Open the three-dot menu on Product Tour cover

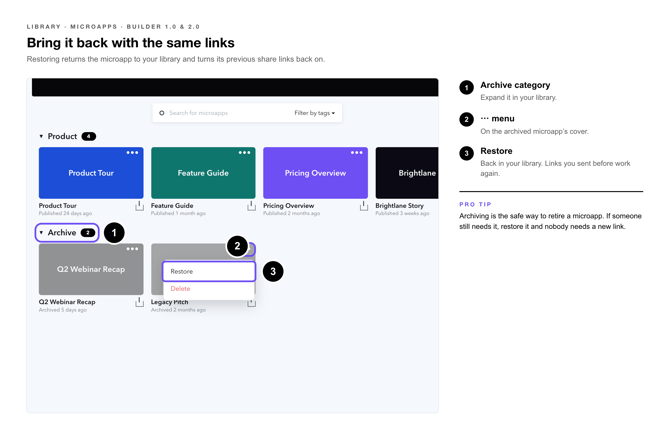[132, 153]
